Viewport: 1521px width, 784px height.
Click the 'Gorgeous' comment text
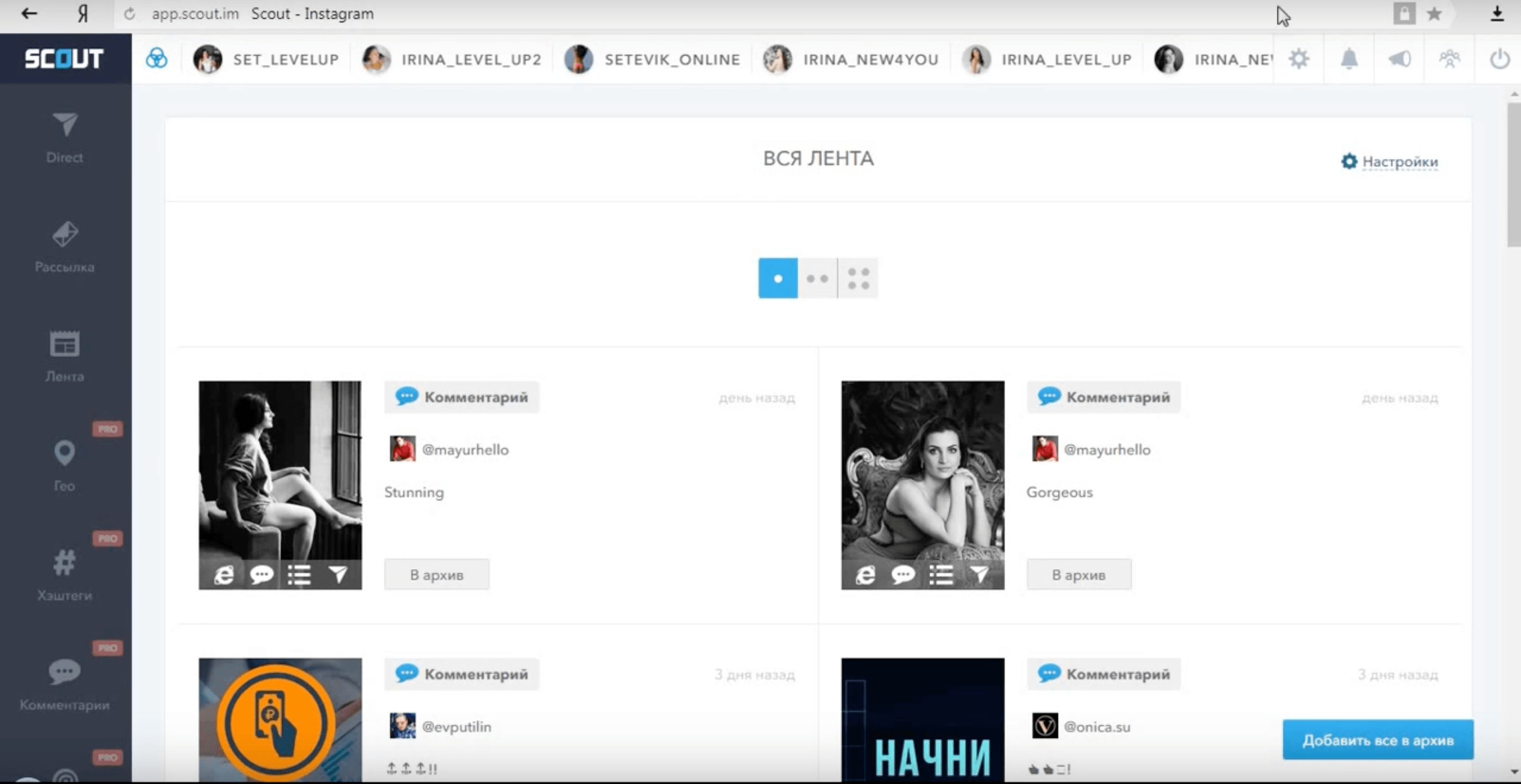[x=1059, y=492]
